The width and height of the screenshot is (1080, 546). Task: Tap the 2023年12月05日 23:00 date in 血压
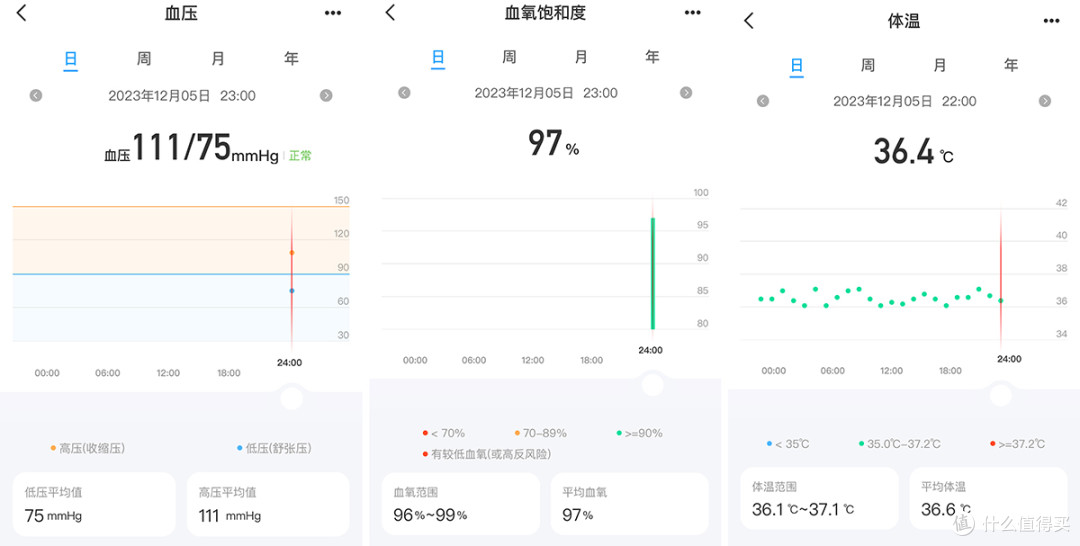(182, 96)
